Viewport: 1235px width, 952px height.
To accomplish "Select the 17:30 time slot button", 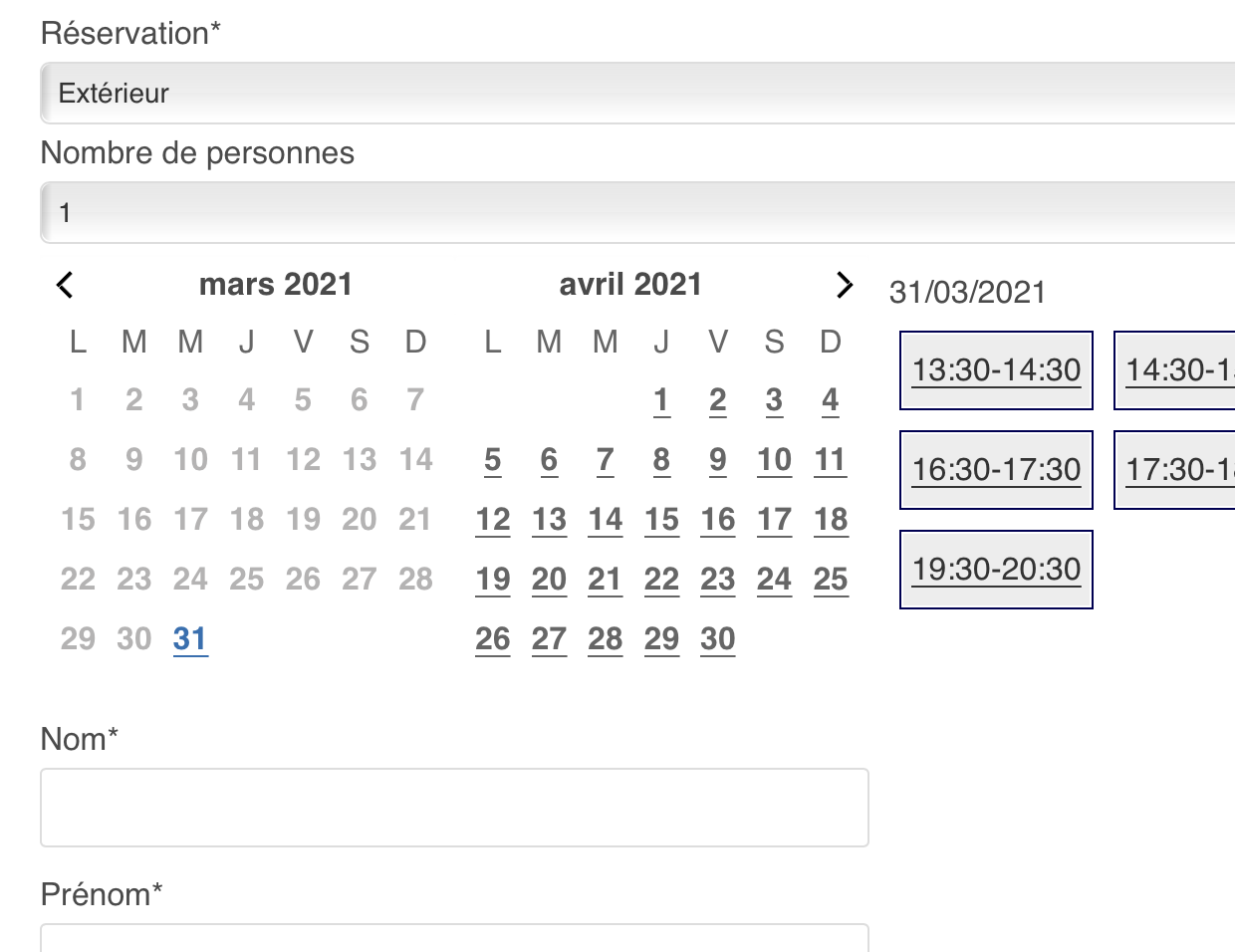I will pyautogui.click(x=1175, y=470).
